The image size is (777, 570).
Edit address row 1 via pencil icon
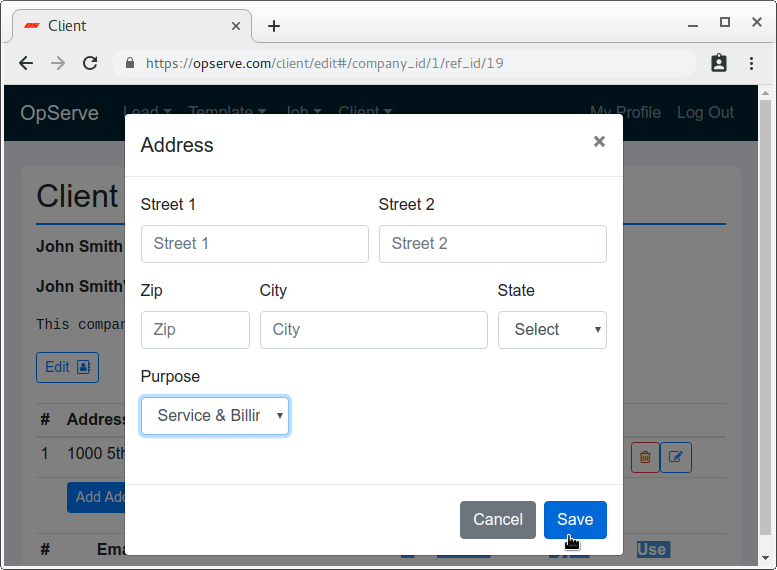676,457
